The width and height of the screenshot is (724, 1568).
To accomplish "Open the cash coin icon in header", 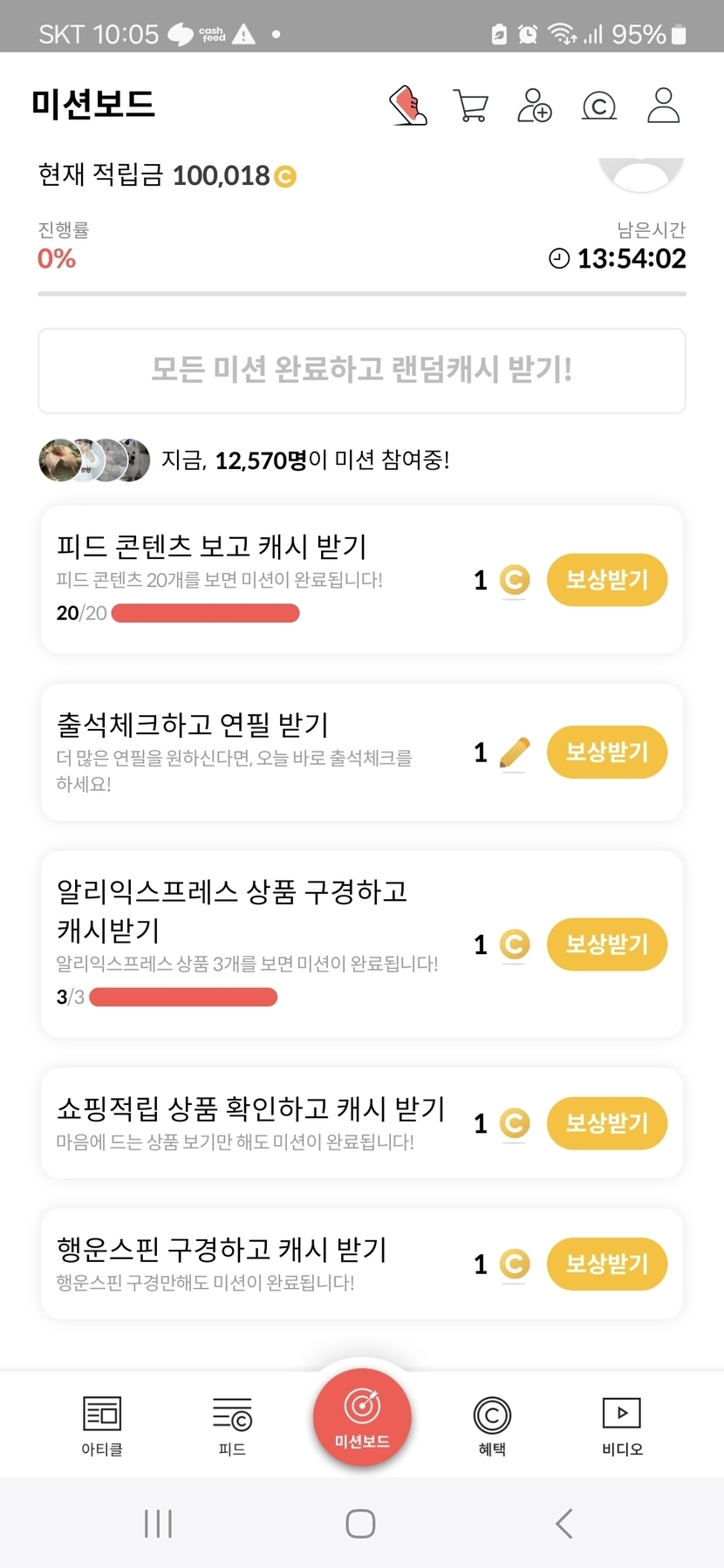I will click(x=598, y=106).
